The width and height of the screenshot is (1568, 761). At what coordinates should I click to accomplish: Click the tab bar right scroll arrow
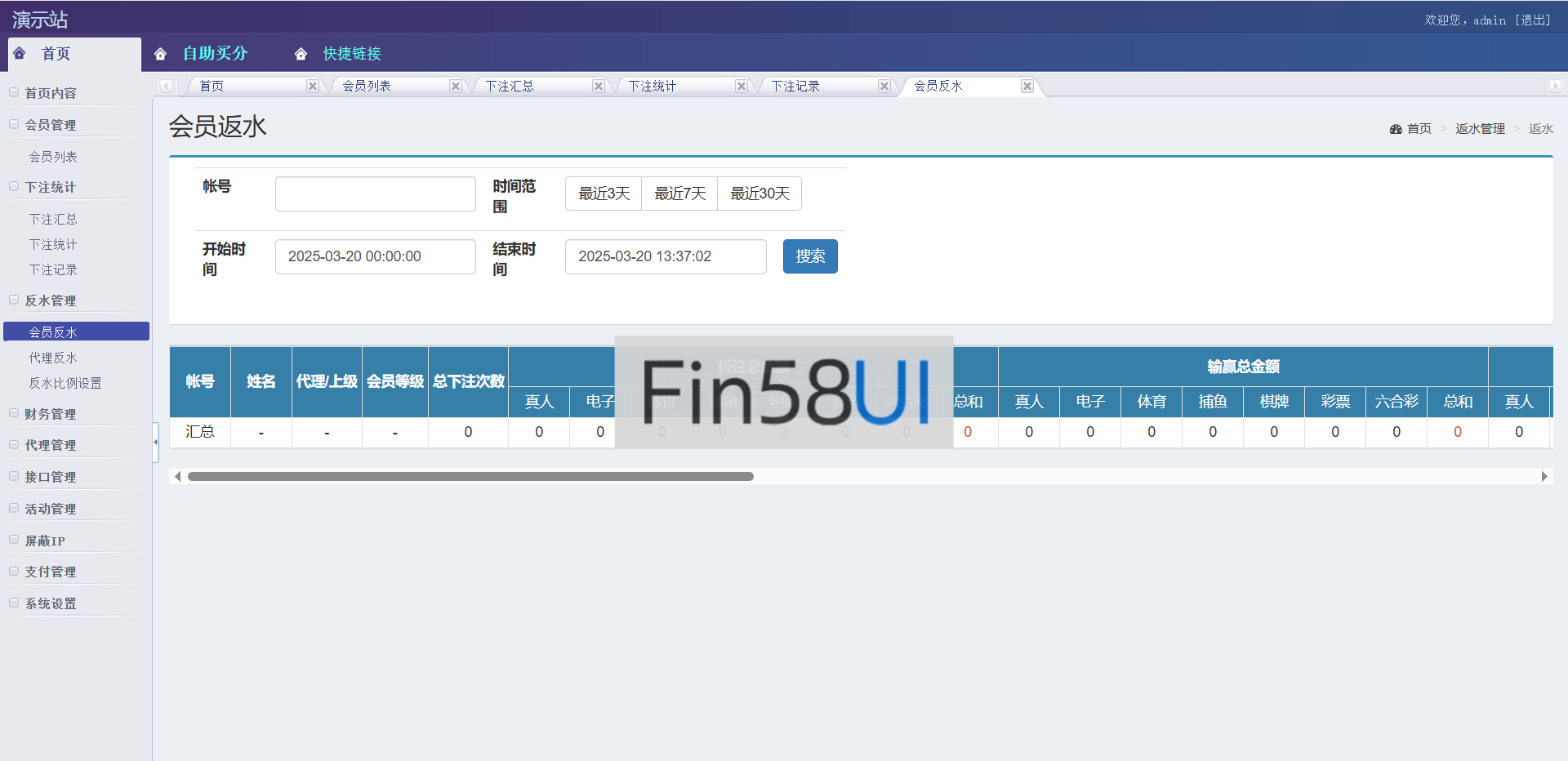[x=1554, y=87]
